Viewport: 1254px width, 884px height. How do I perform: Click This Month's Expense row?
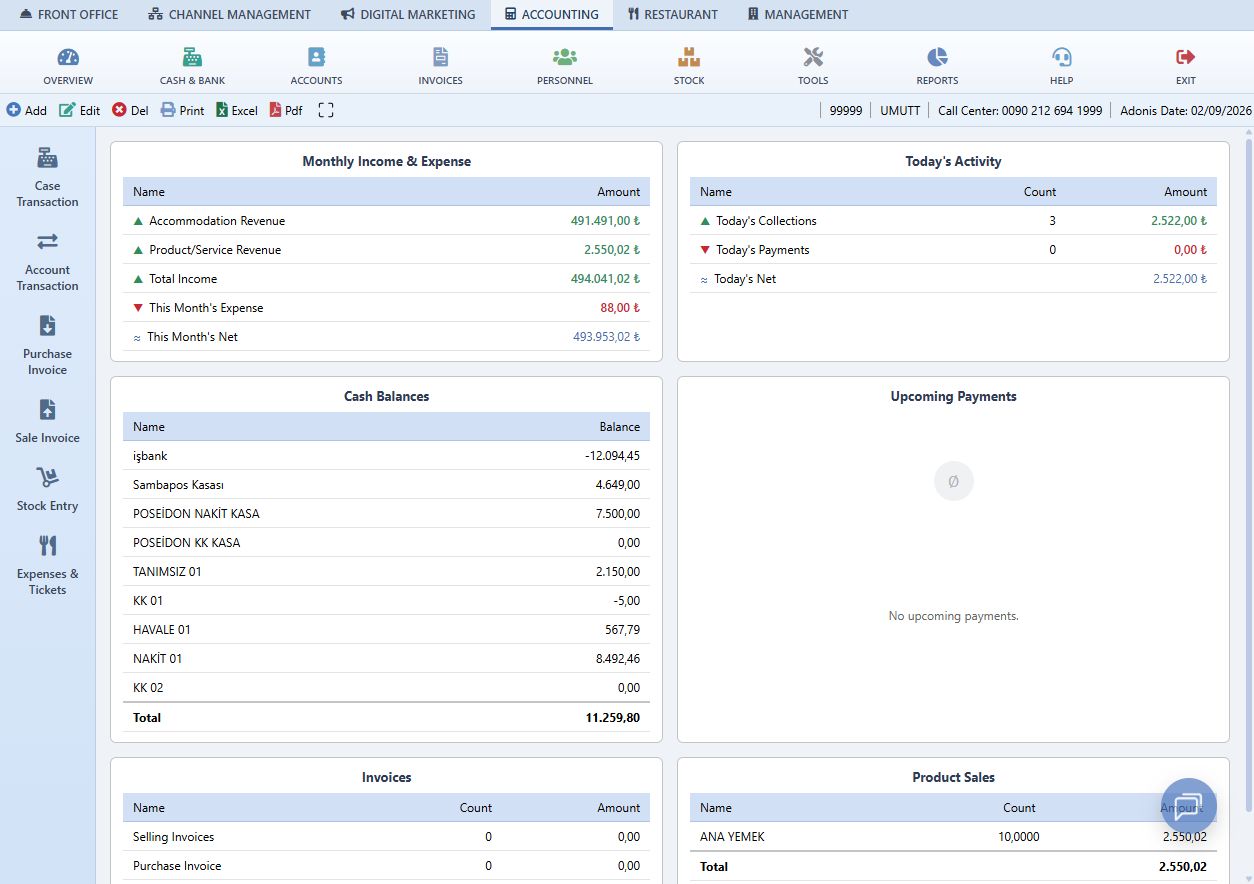386,308
